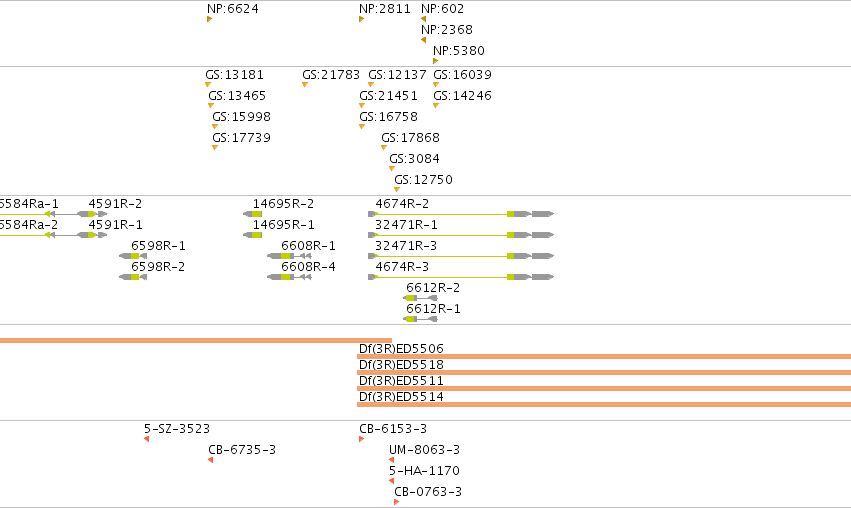Open the CB-0763-3 label text

point(428,492)
